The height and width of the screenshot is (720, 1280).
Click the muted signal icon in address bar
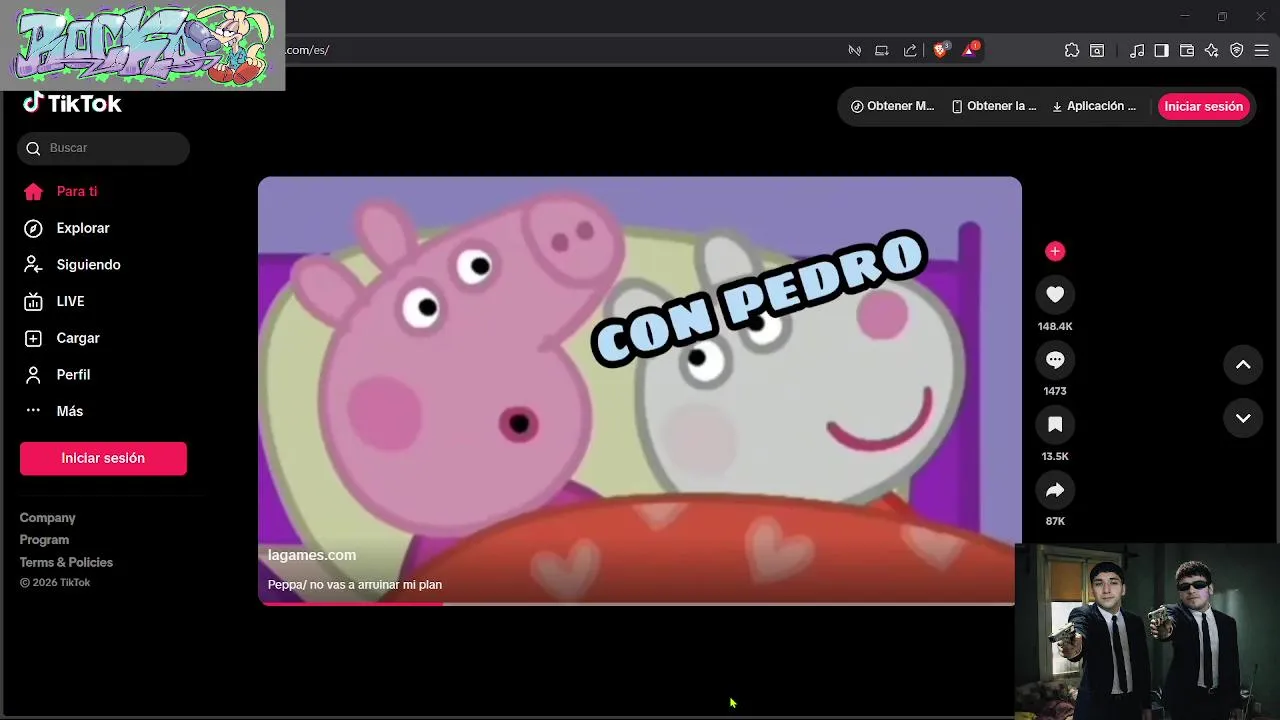(855, 50)
